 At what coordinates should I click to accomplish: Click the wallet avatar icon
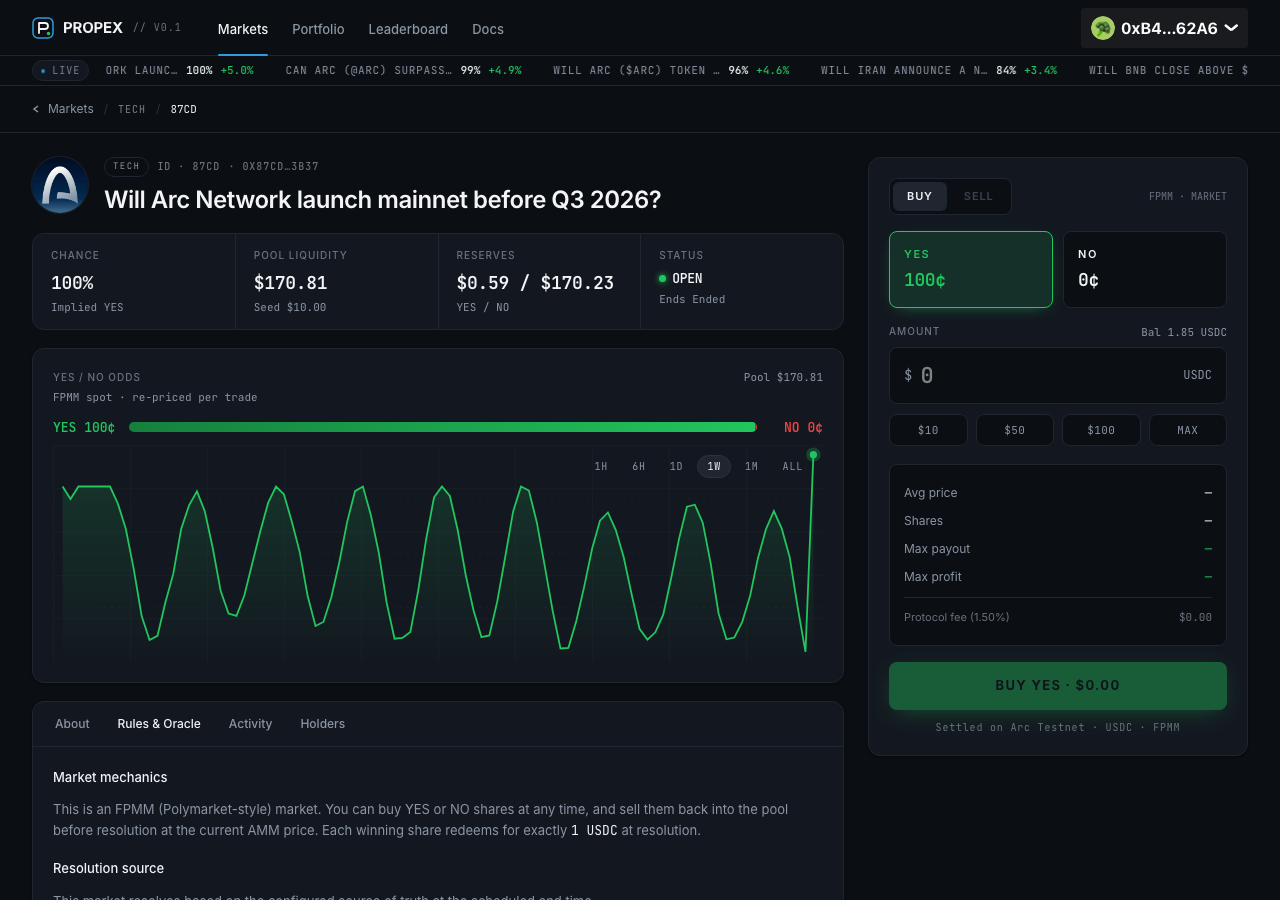coord(1103,28)
